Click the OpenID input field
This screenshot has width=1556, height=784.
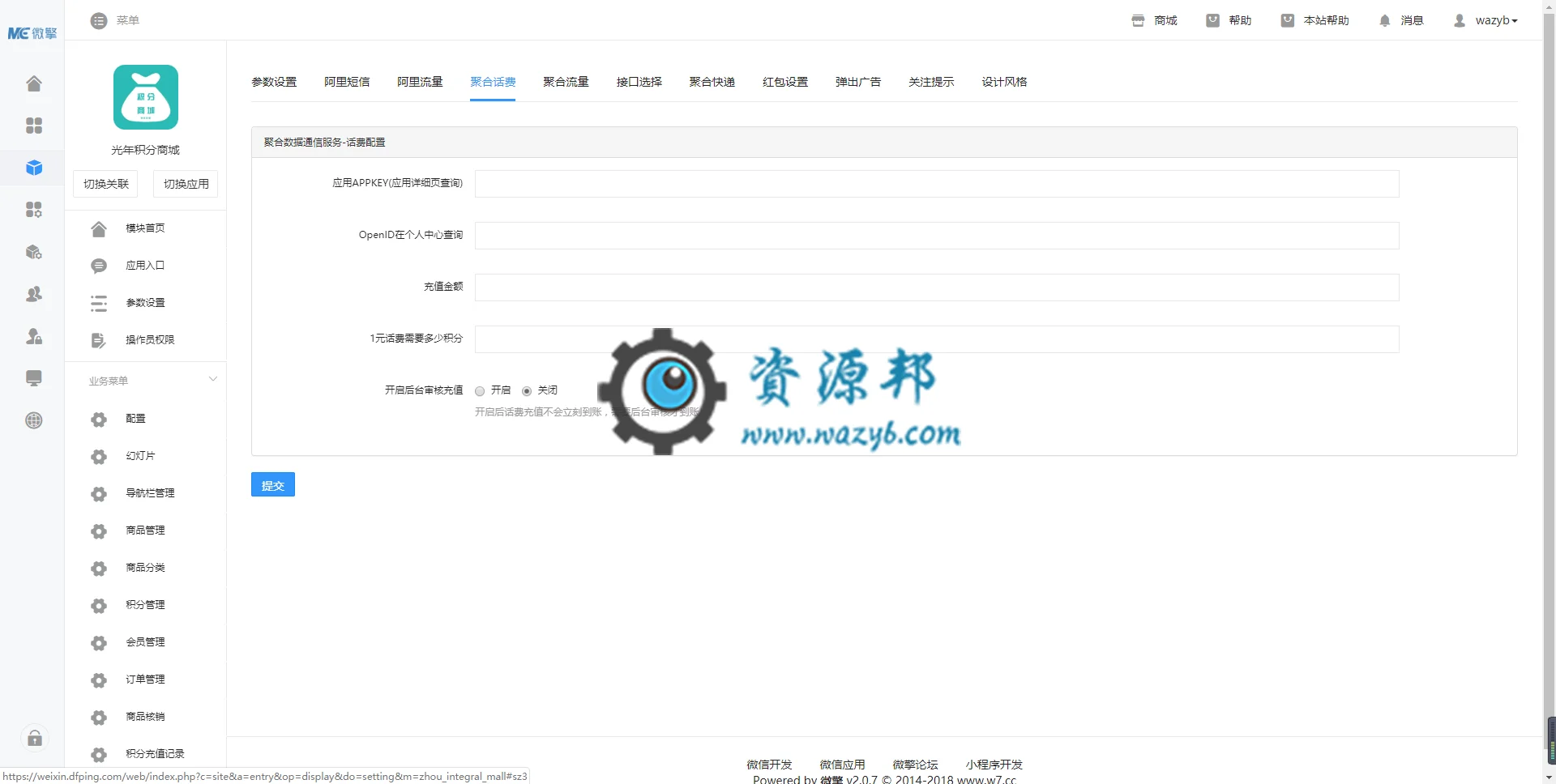click(x=937, y=236)
